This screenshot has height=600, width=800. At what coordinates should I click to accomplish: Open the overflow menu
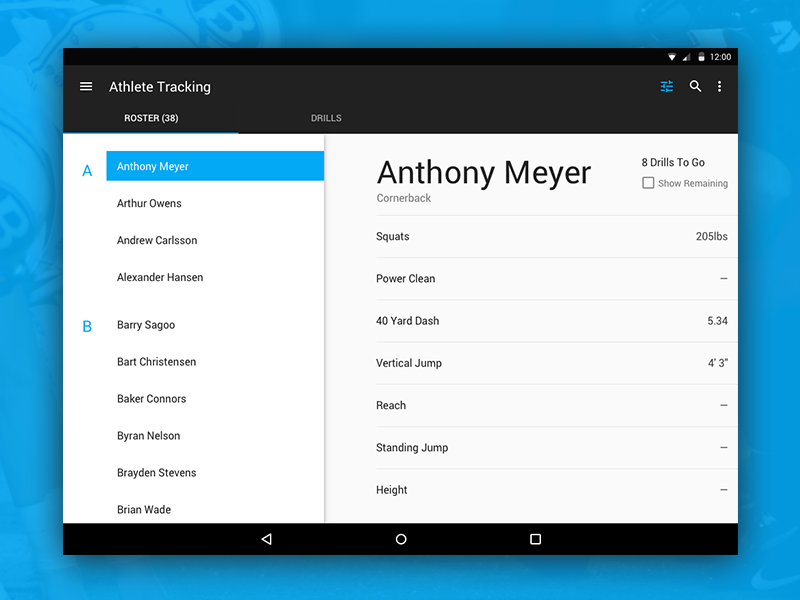pos(720,87)
